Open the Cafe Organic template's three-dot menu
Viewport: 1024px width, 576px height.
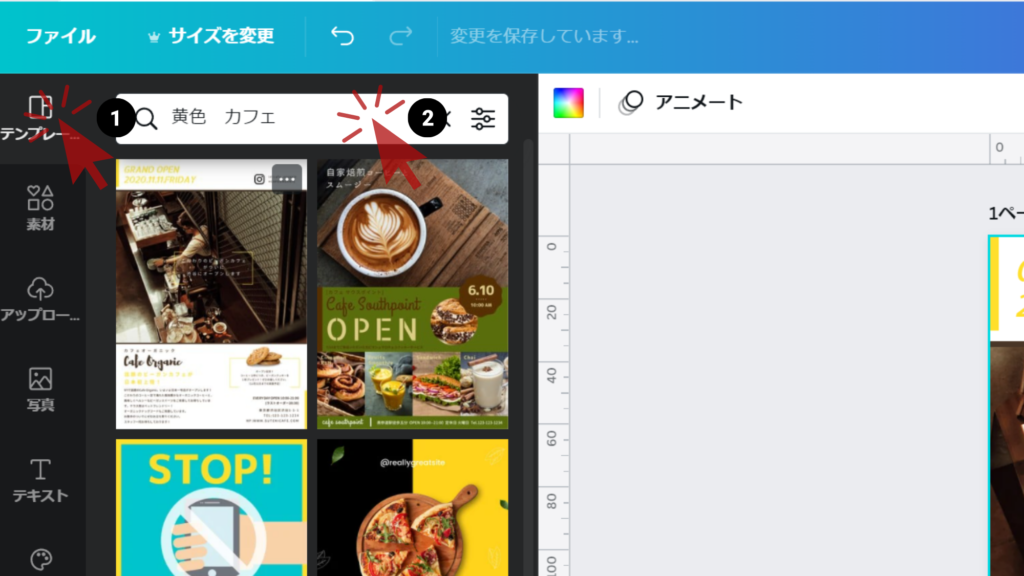pos(287,179)
